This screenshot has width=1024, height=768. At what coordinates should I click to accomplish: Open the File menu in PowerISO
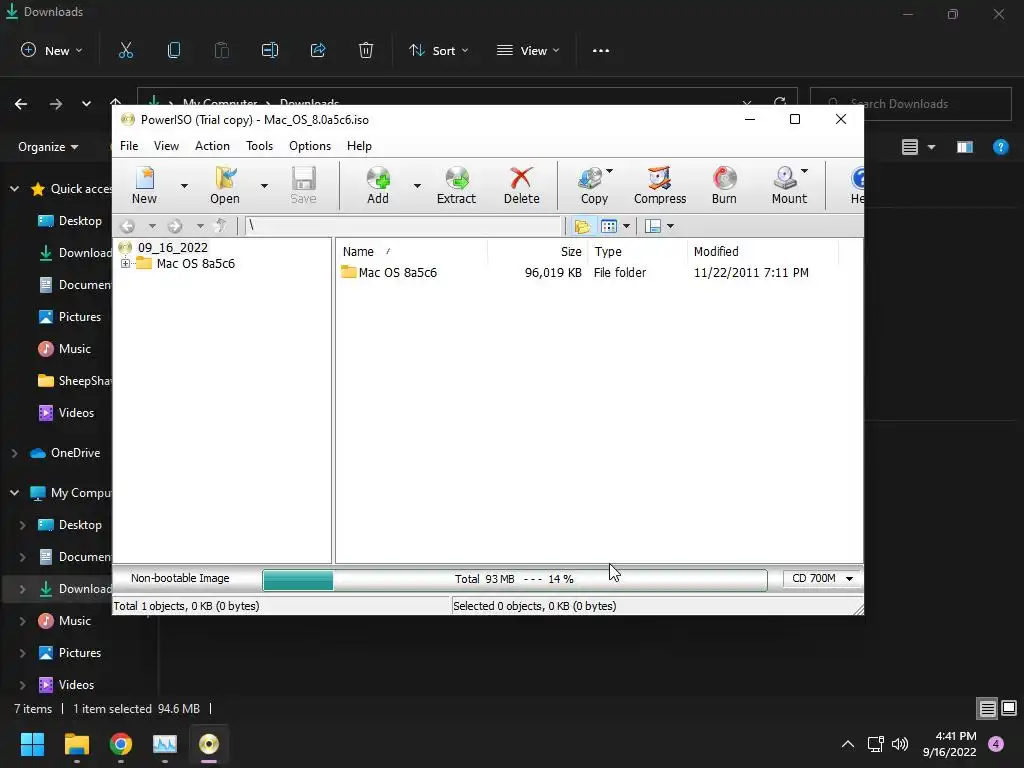(129, 146)
